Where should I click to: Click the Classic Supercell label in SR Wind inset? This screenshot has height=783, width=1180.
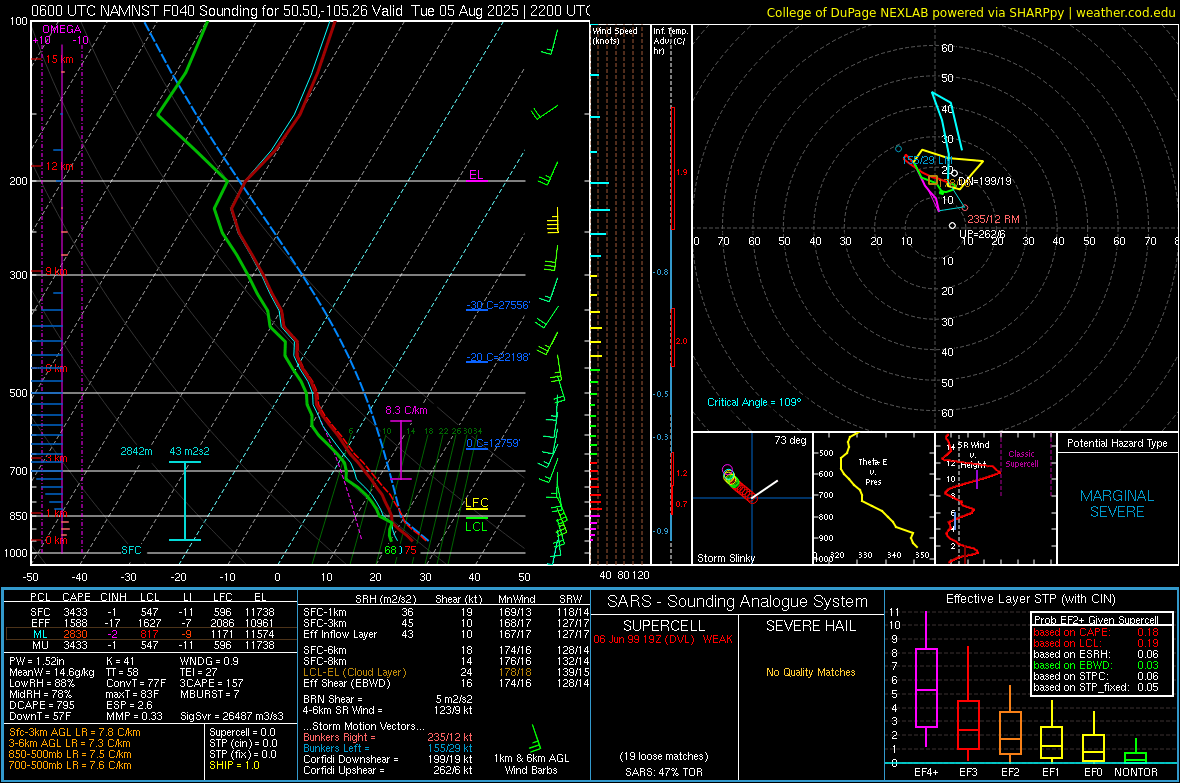pyautogui.click(x=1022, y=459)
